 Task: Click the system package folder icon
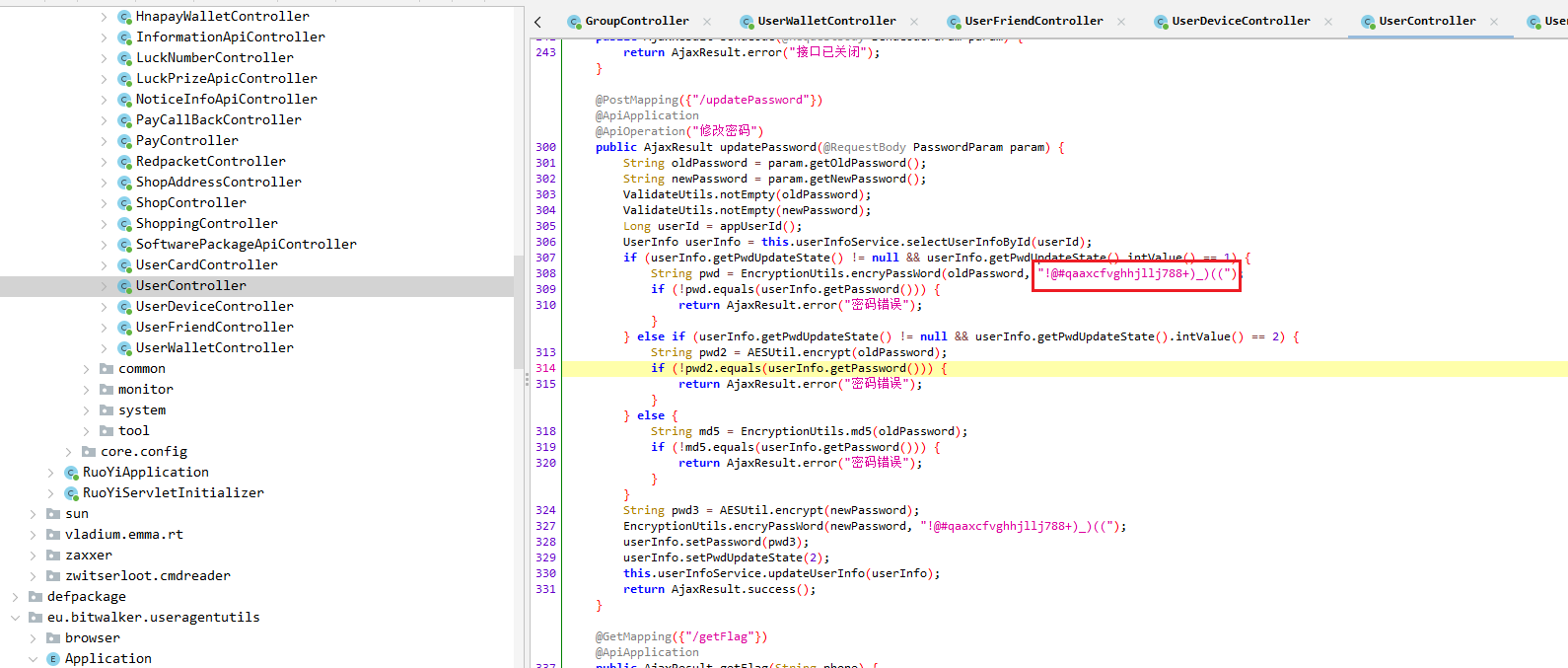[107, 410]
